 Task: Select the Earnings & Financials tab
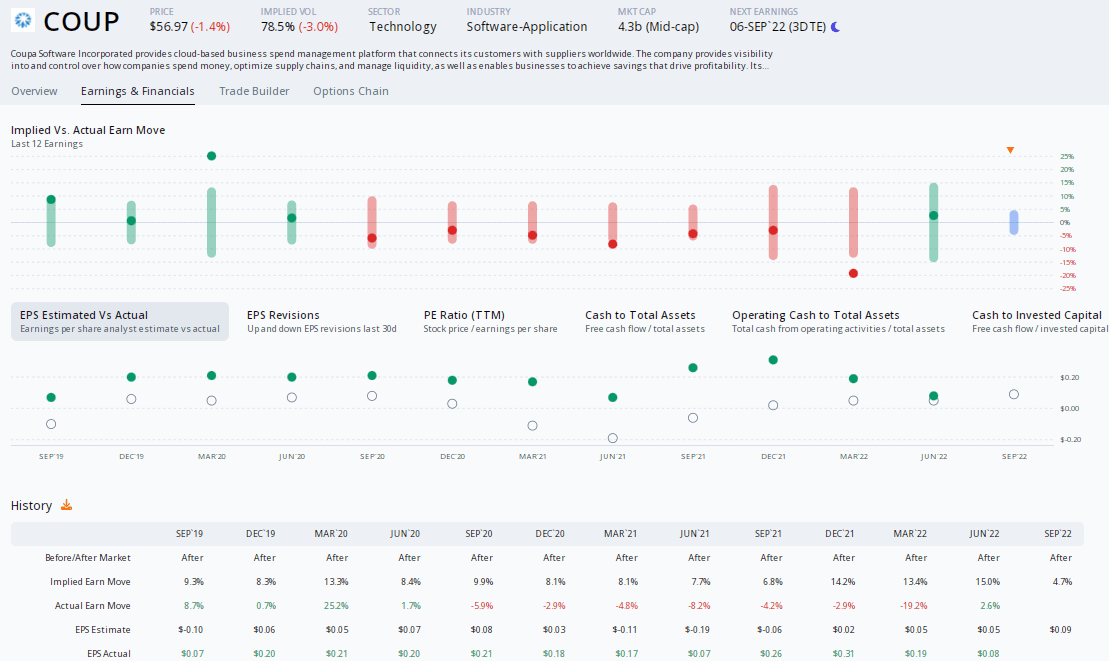pyautogui.click(x=137, y=91)
